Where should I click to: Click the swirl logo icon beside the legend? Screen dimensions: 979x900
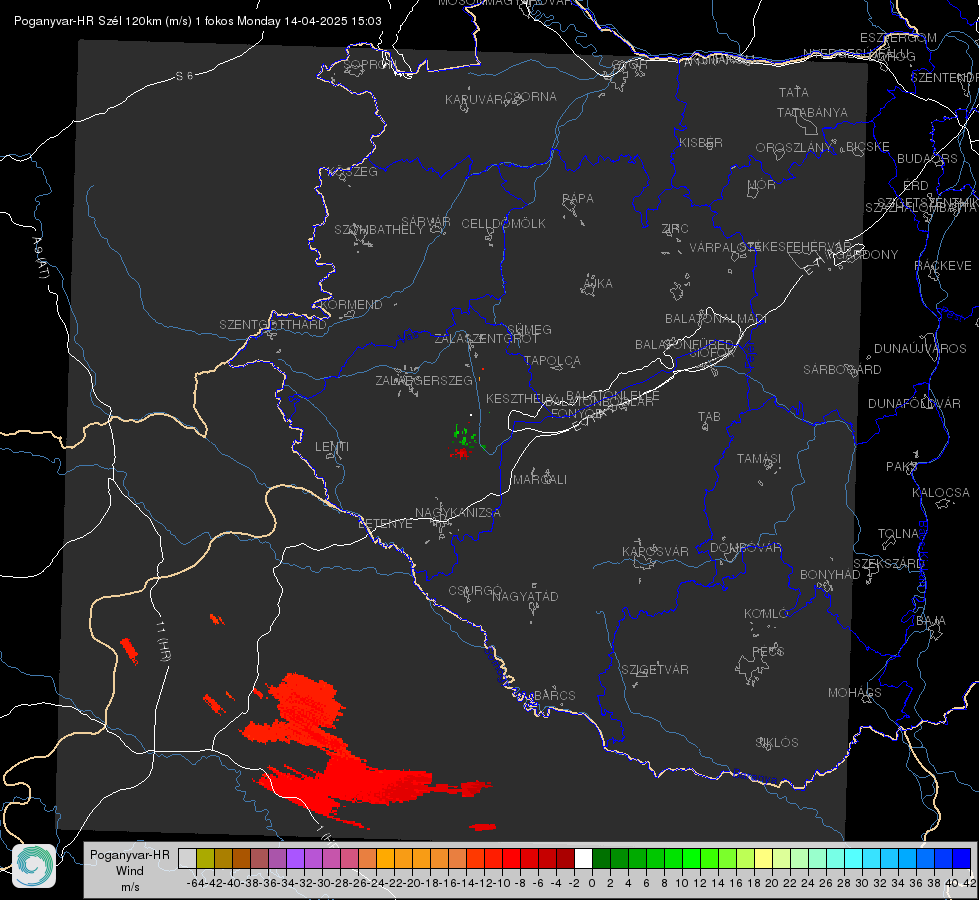point(34,865)
